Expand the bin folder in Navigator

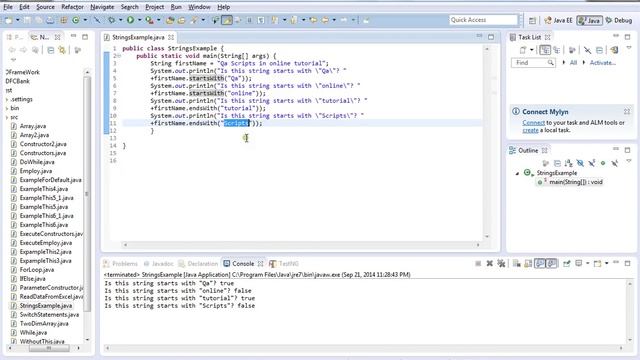[x=7, y=108]
